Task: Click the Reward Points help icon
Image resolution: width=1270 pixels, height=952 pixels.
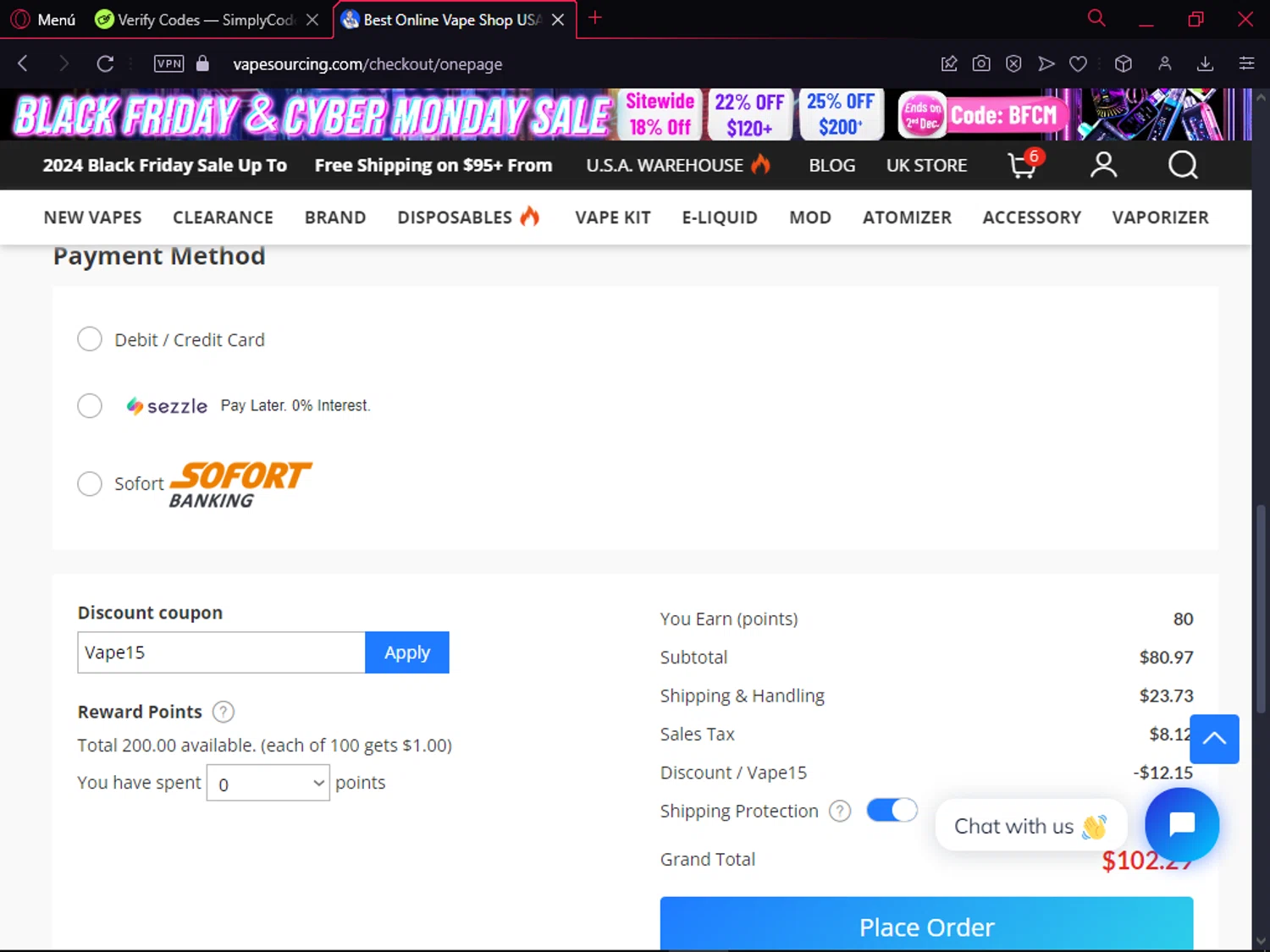Action: [224, 712]
